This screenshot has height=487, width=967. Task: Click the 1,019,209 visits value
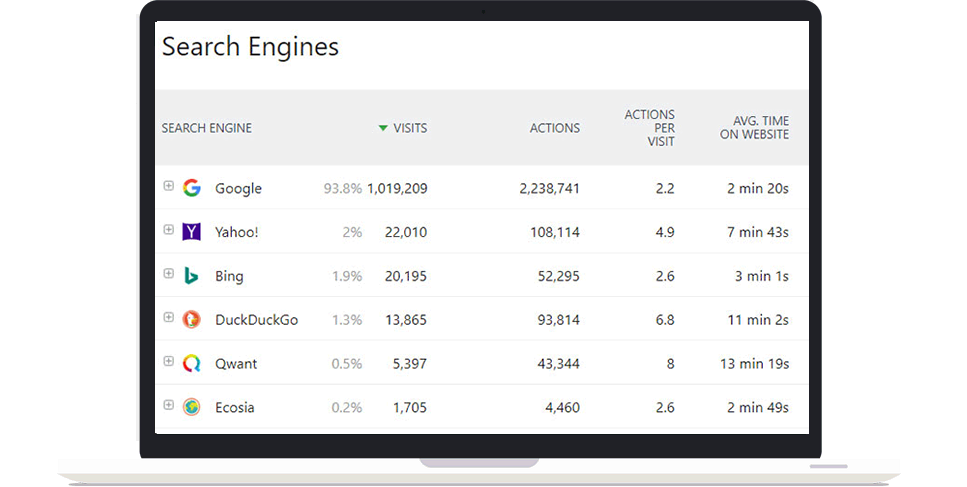(x=397, y=189)
